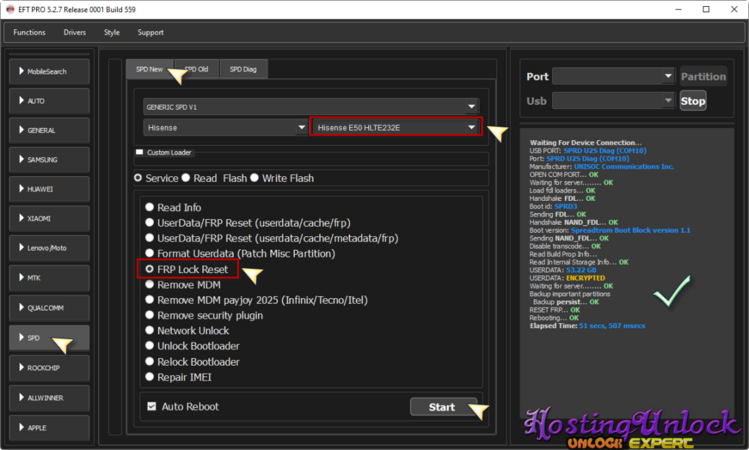Select the SAMSUNG brand sidebar button

(48, 160)
